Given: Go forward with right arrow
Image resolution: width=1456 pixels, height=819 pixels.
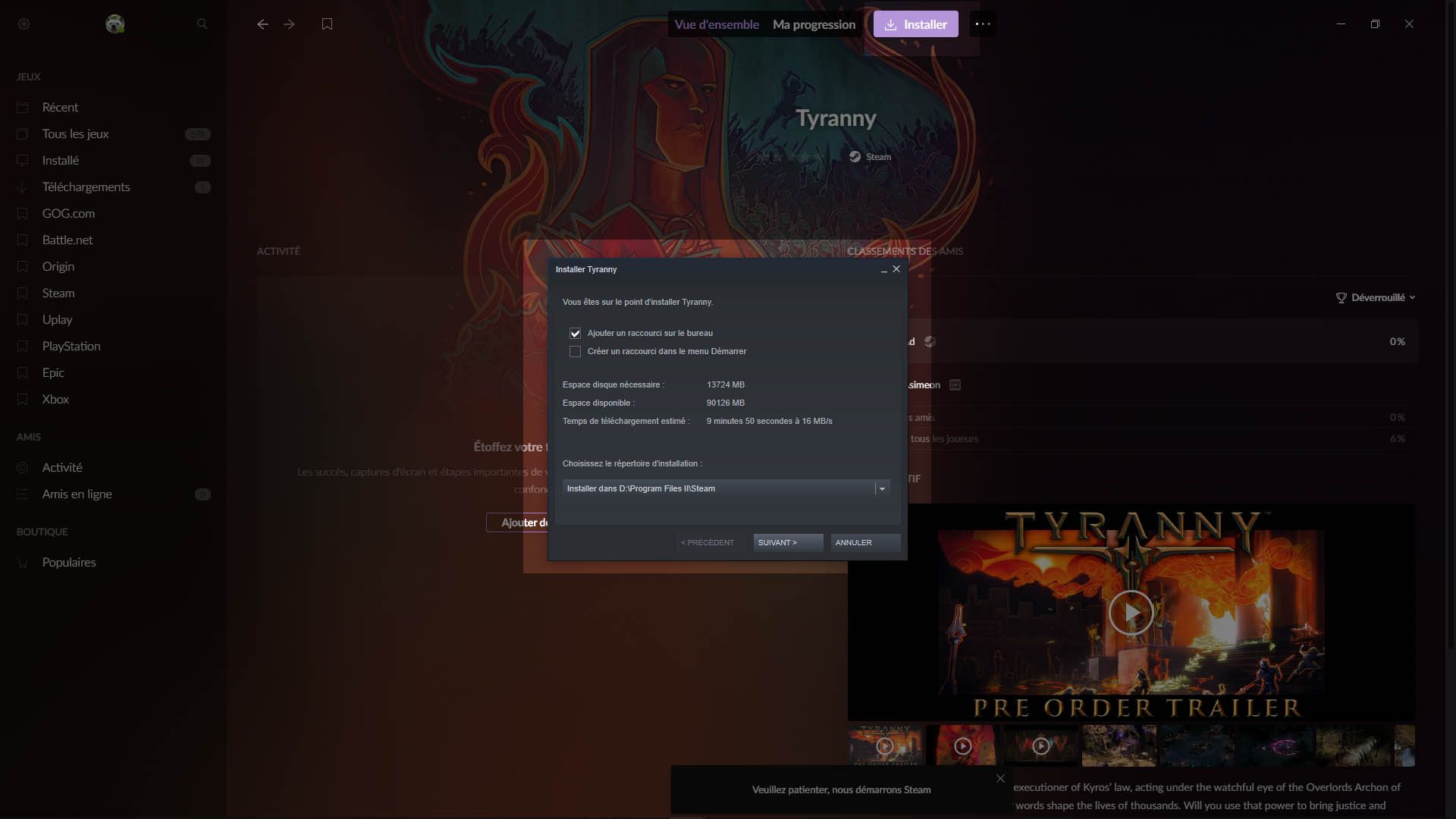Looking at the screenshot, I should (289, 24).
